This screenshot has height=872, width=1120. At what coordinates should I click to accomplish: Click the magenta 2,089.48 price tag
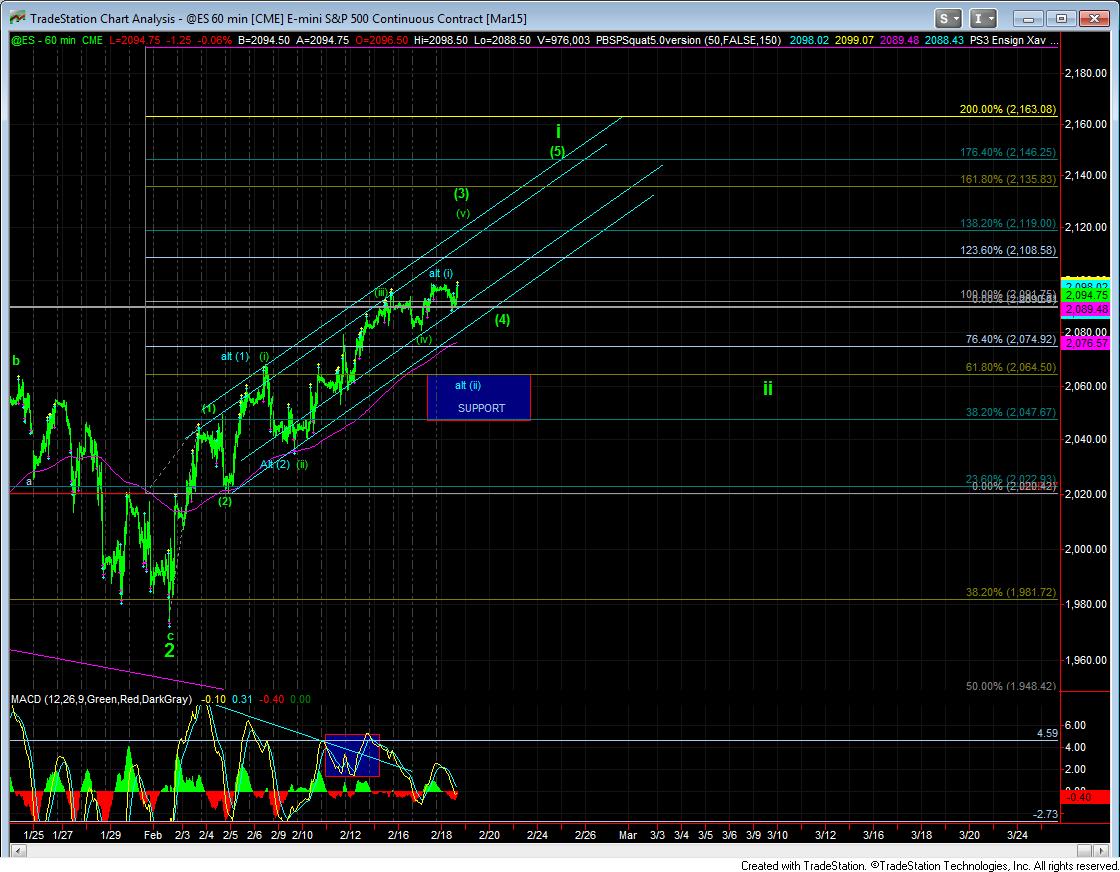pos(1086,309)
